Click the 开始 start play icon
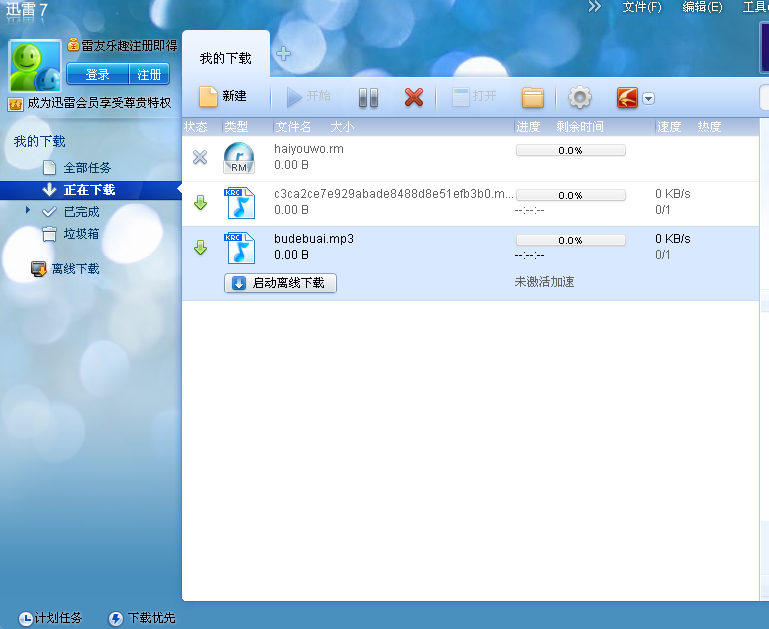 click(294, 97)
